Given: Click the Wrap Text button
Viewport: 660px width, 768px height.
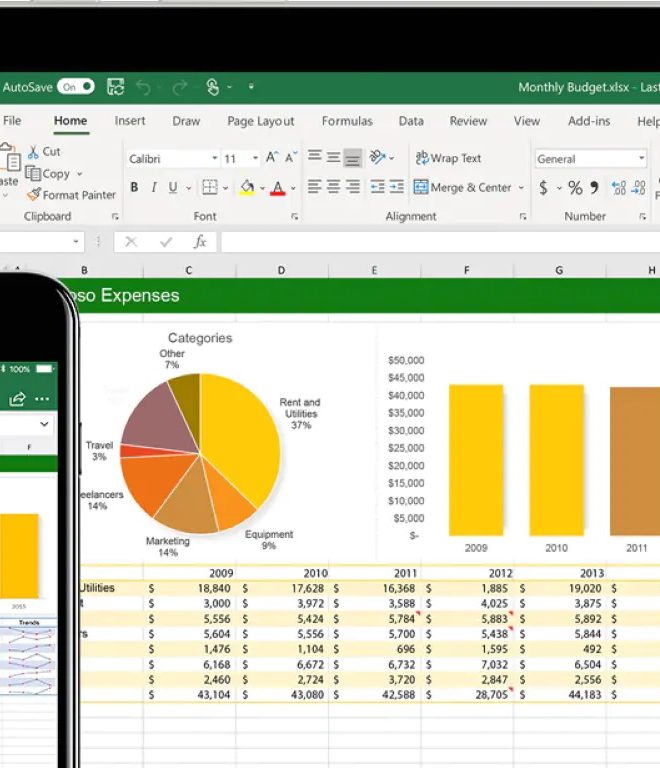Looking at the screenshot, I should click(448, 158).
